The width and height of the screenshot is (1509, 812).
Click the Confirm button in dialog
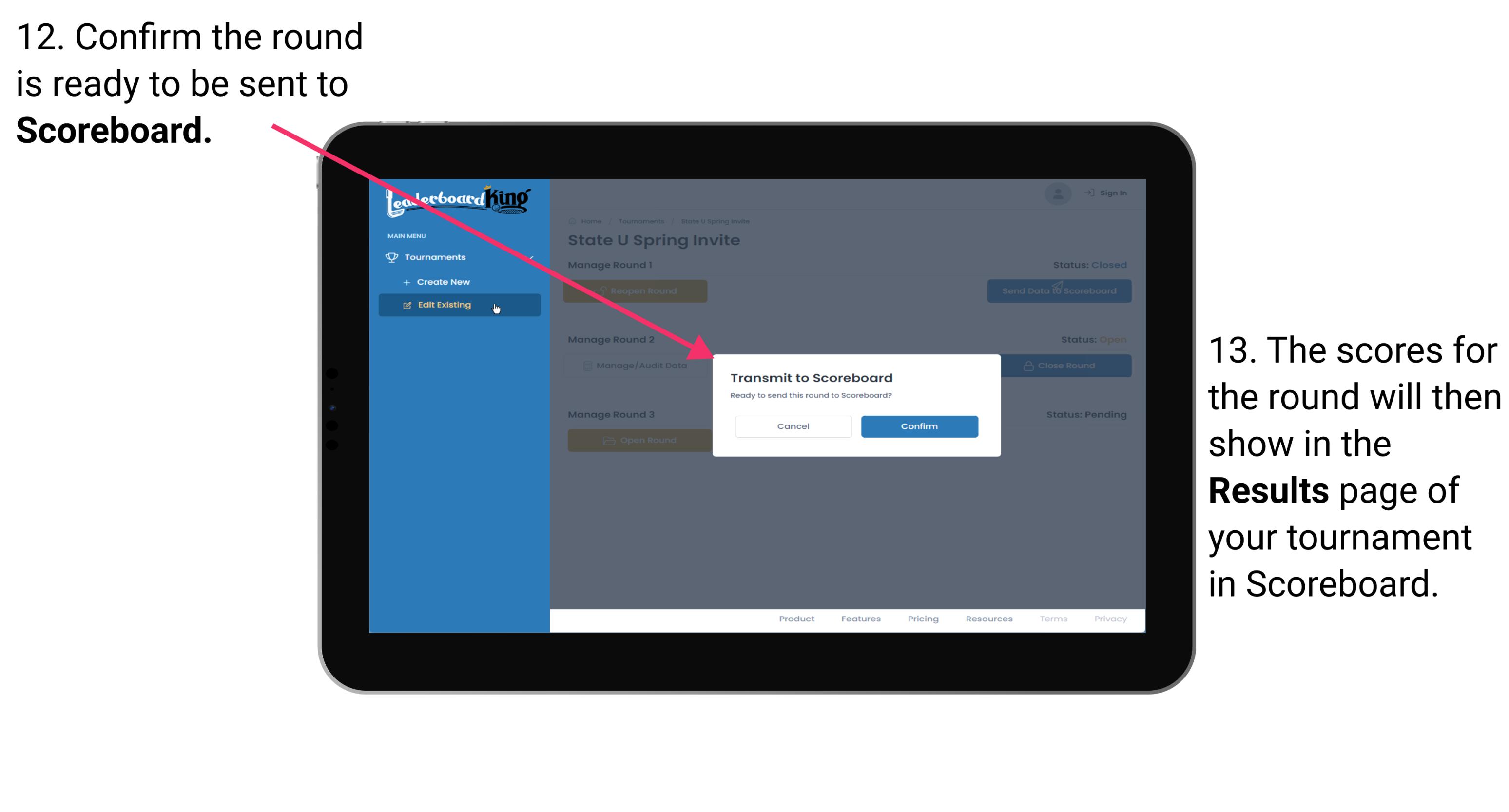coord(918,425)
